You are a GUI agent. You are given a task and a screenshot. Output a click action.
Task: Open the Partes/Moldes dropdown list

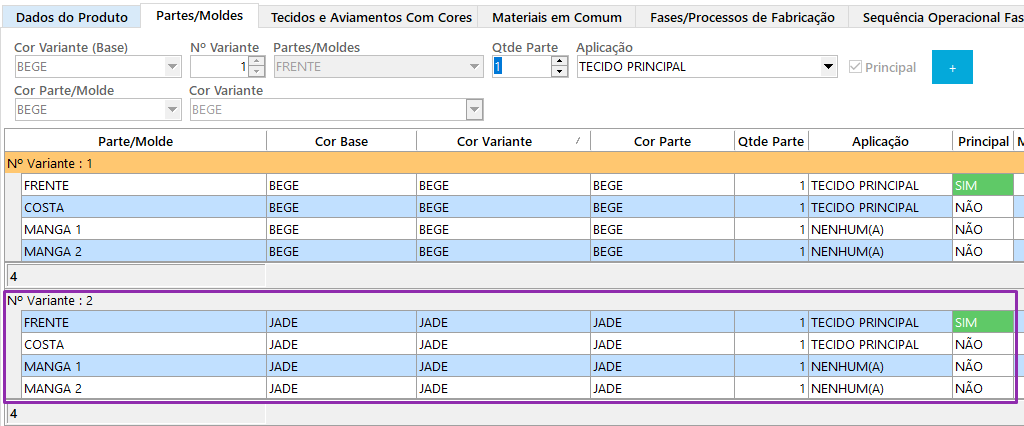474,67
